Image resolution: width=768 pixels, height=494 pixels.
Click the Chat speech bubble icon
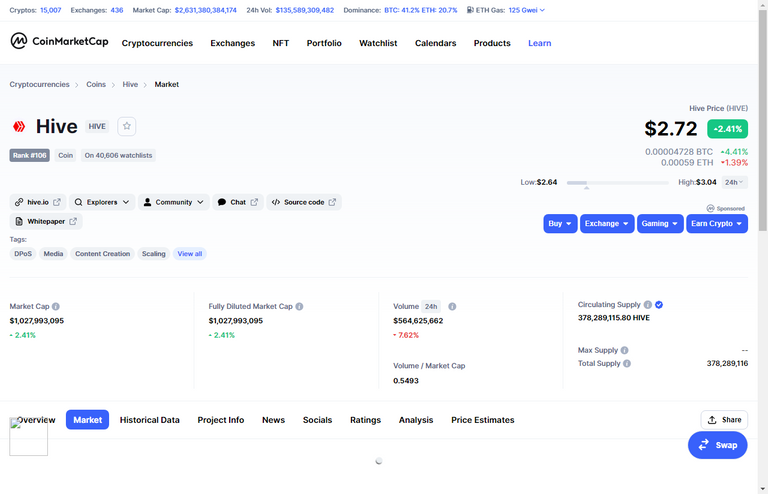[222, 202]
